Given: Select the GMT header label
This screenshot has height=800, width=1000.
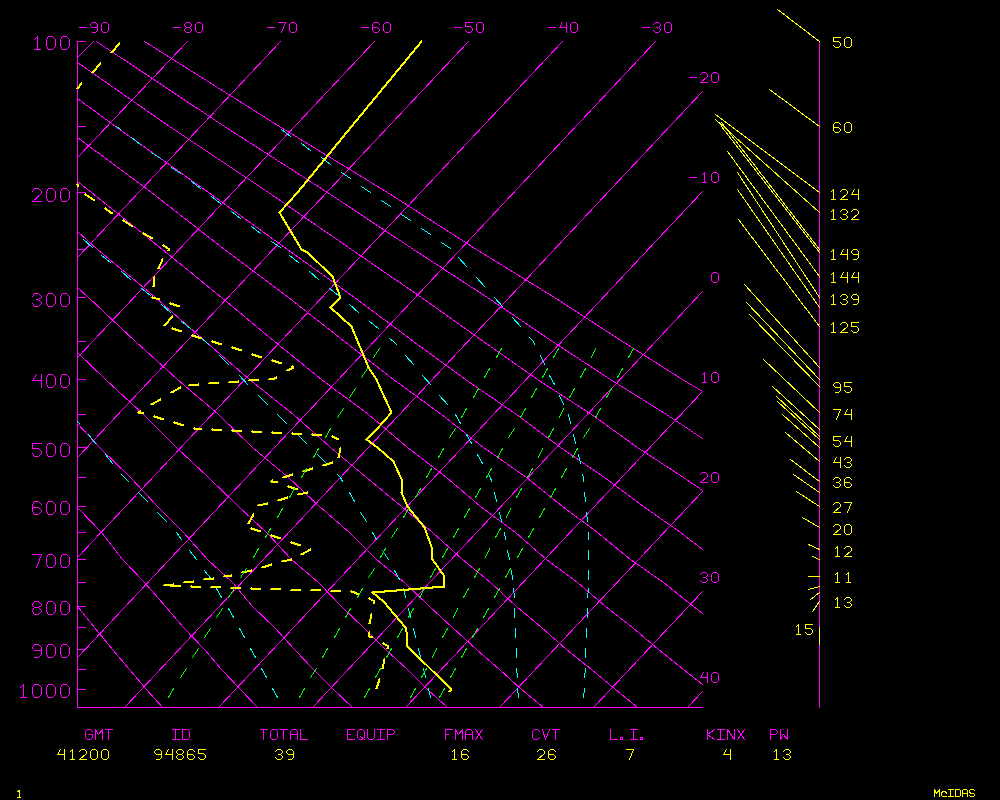Looking at the screenshot, I should 98,735.
